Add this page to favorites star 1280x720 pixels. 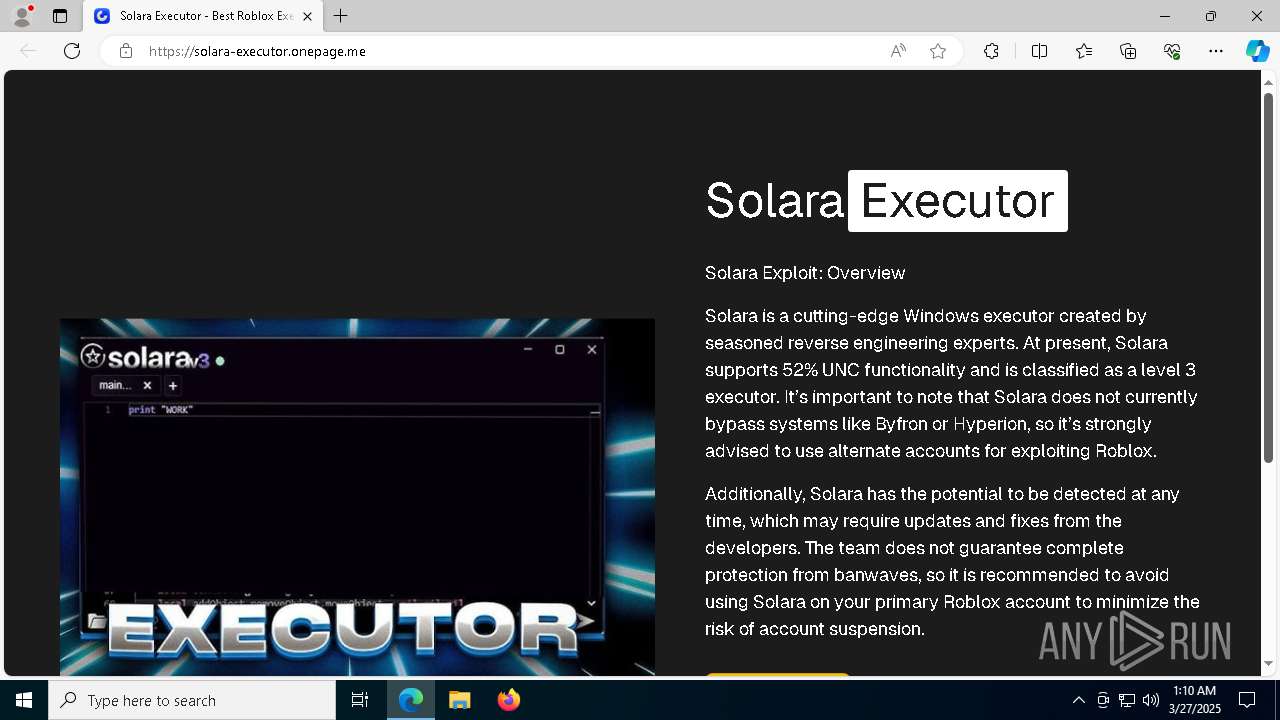tap(938, 51)
